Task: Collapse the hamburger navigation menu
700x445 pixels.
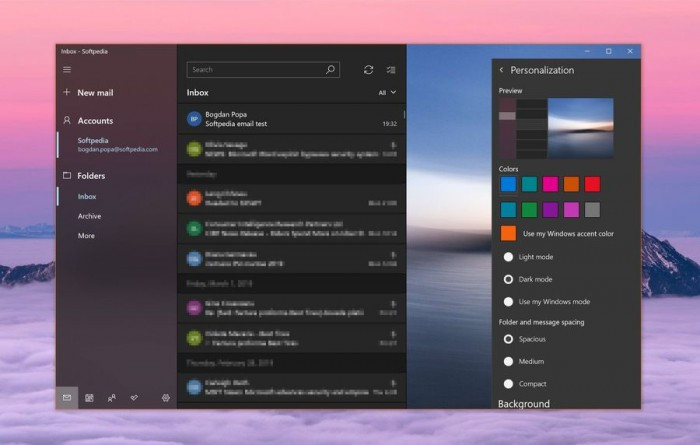Action: (x=67, y=70)
